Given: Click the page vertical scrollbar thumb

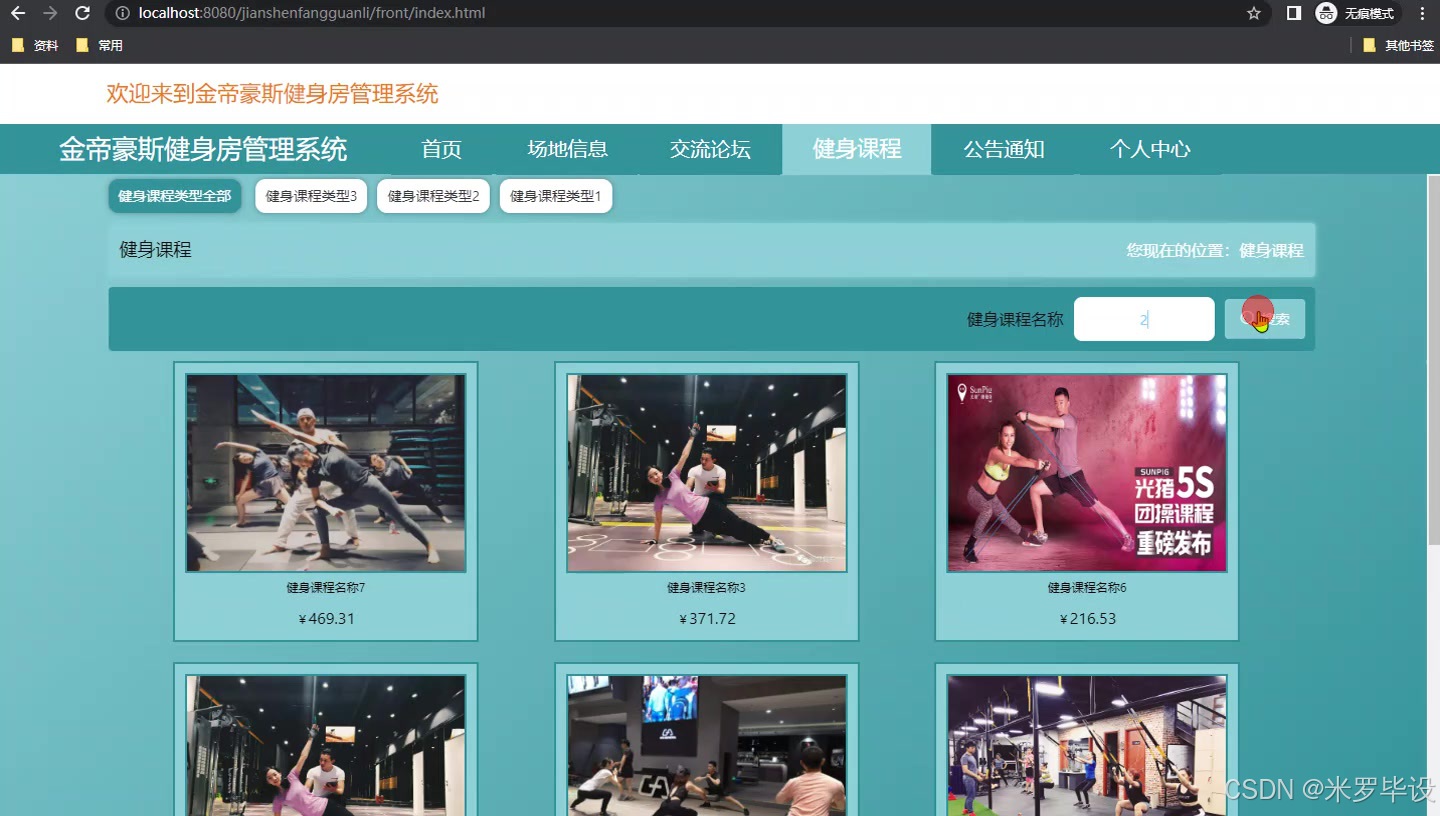Looking at the screenshot, I should (1433, 360).
